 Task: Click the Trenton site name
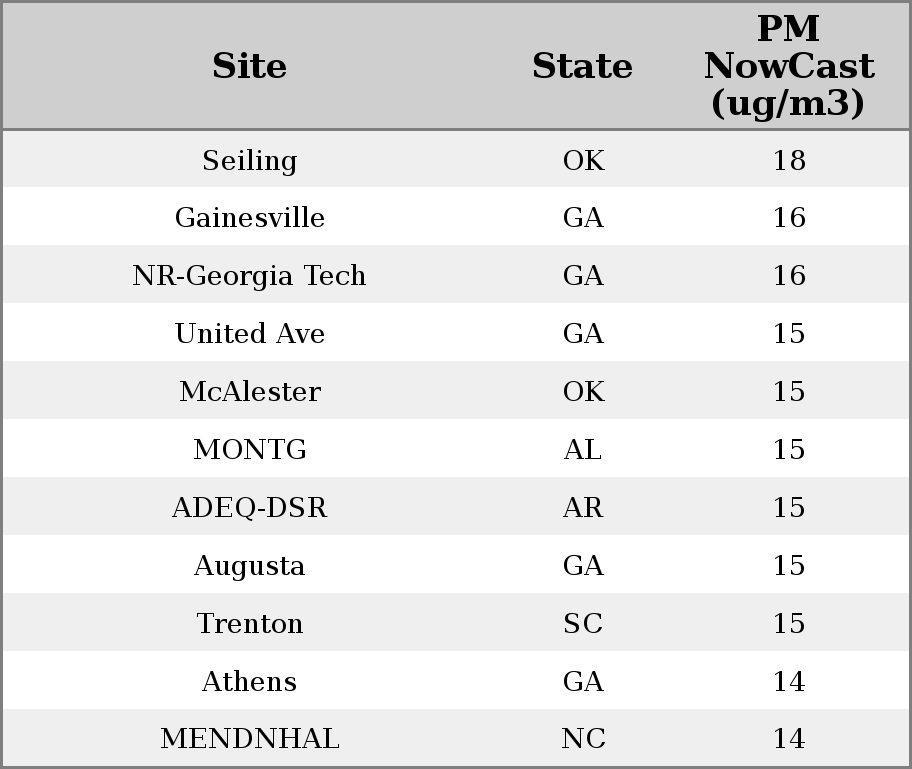click(250, 624)
